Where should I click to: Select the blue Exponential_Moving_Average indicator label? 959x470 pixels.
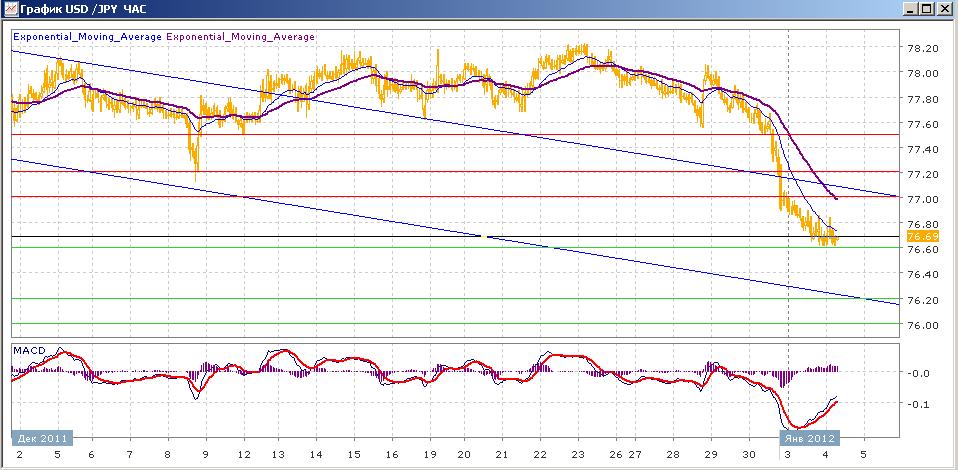(87, 37)
